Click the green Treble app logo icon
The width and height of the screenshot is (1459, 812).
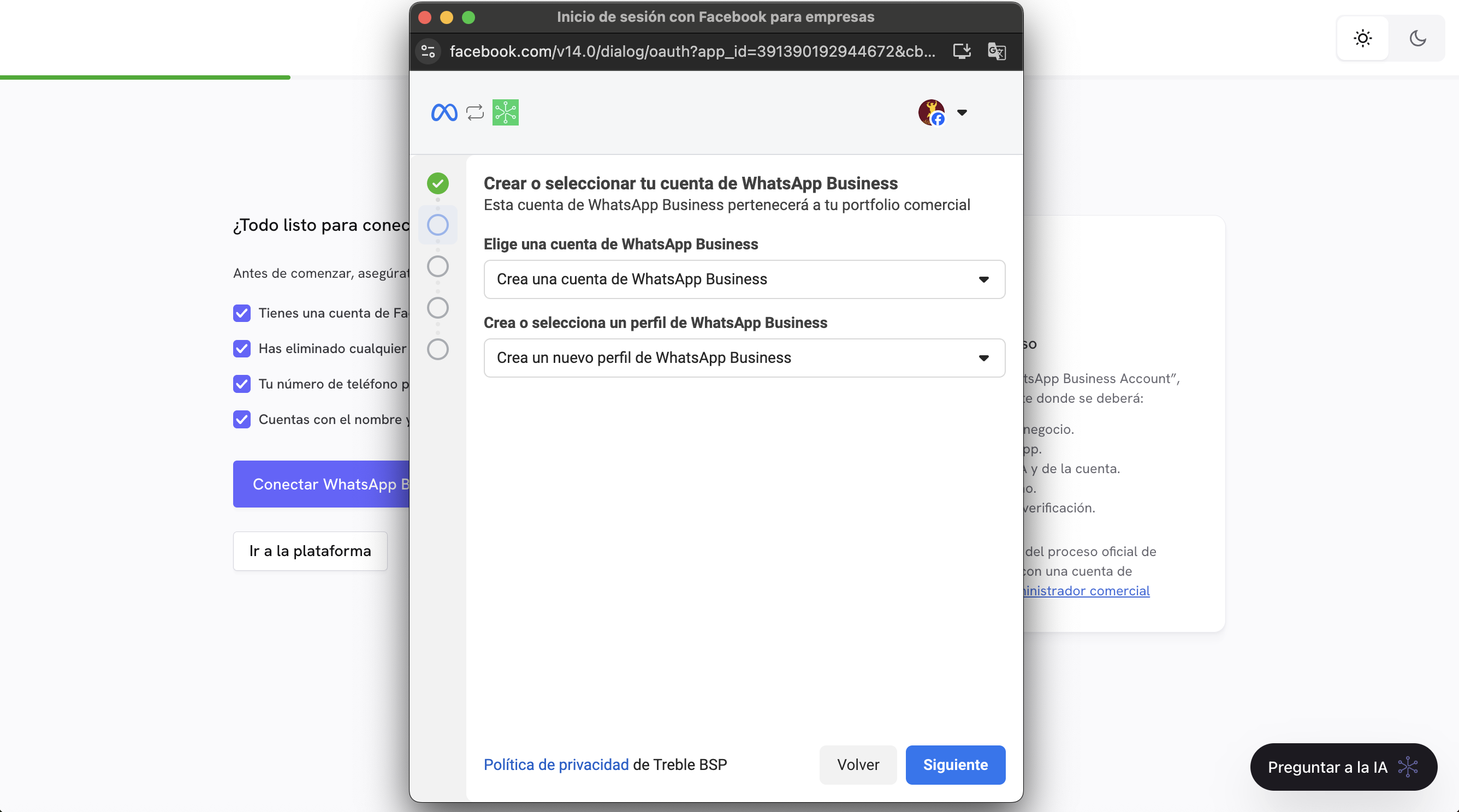(505, 112)
